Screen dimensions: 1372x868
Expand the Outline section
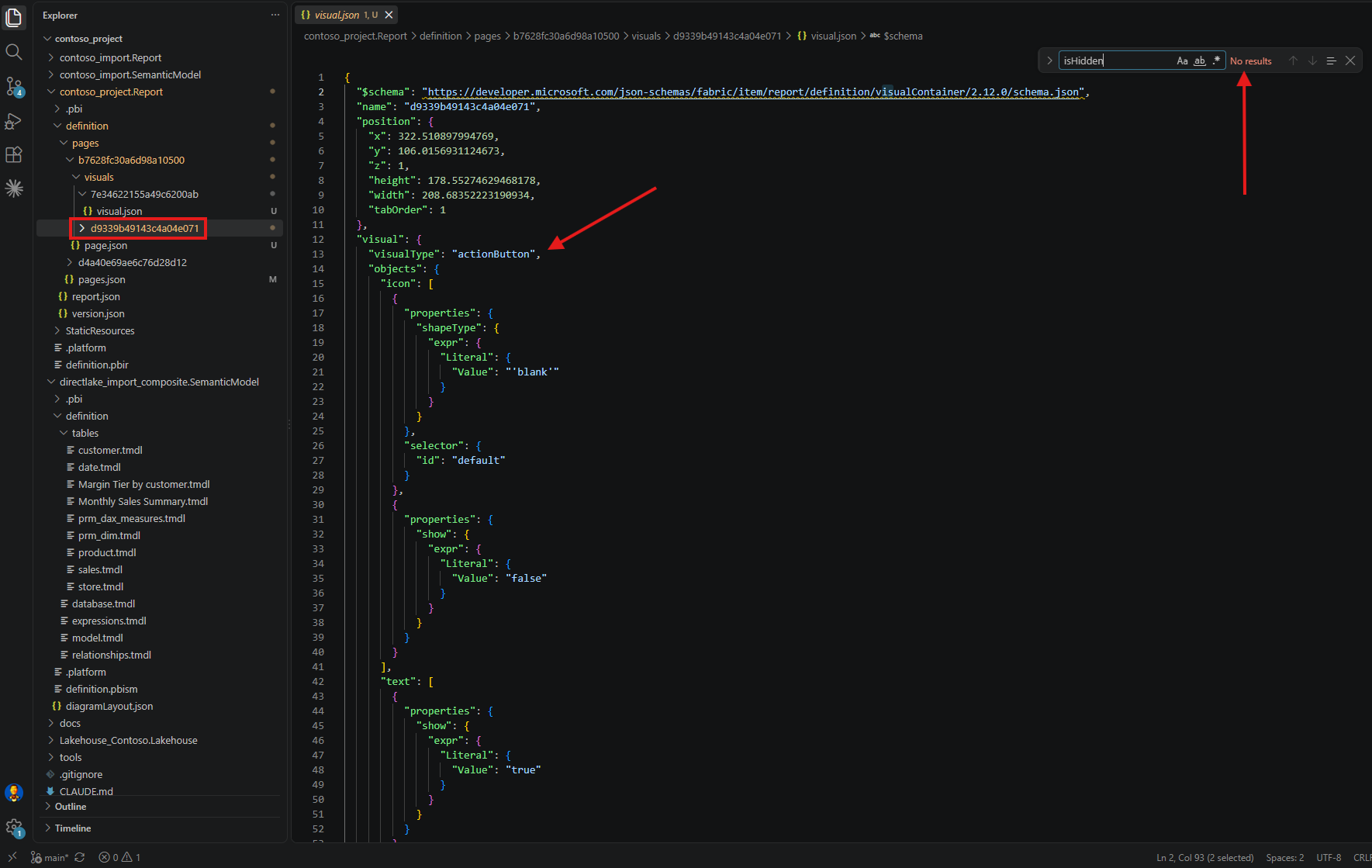[x=70, y=807]
